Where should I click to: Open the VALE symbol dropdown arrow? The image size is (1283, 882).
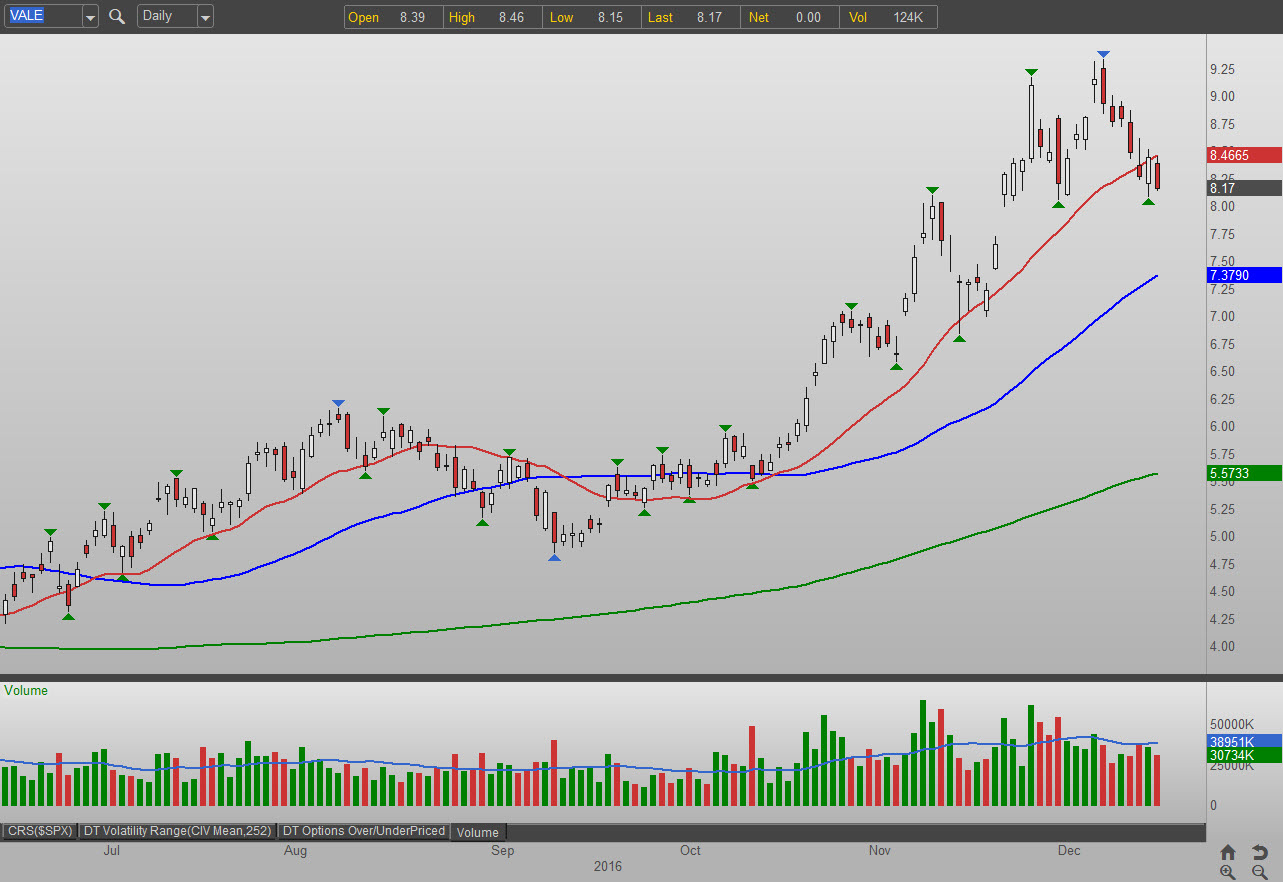click(x=90, y=17)
